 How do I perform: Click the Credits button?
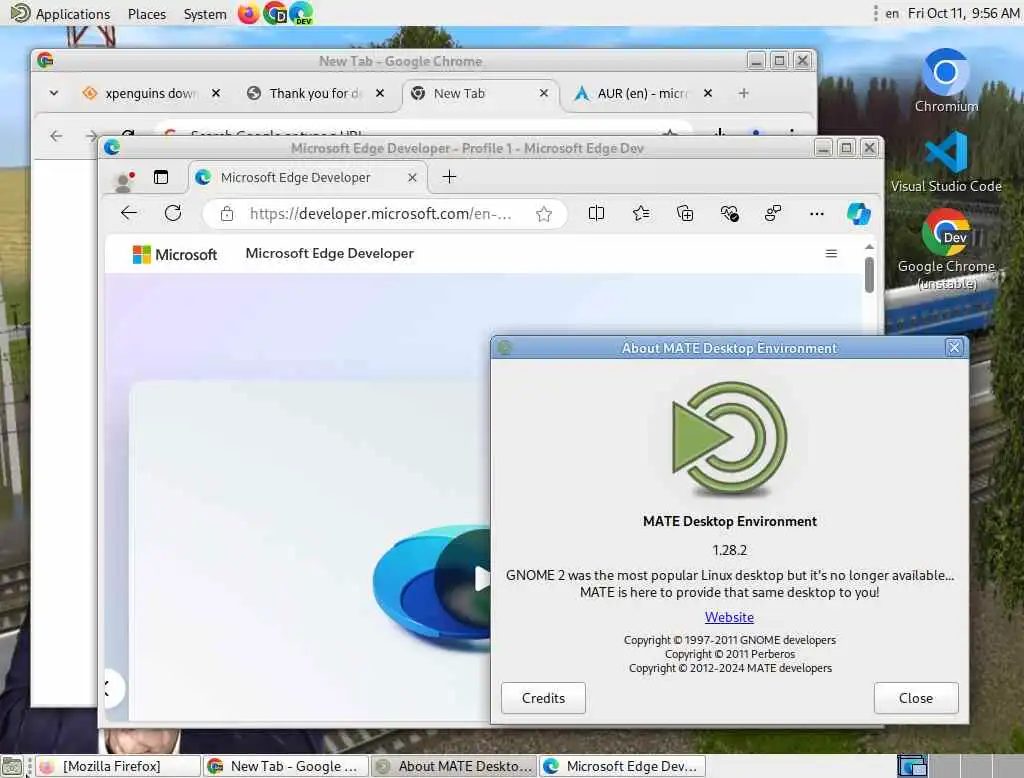click(543, 698)
